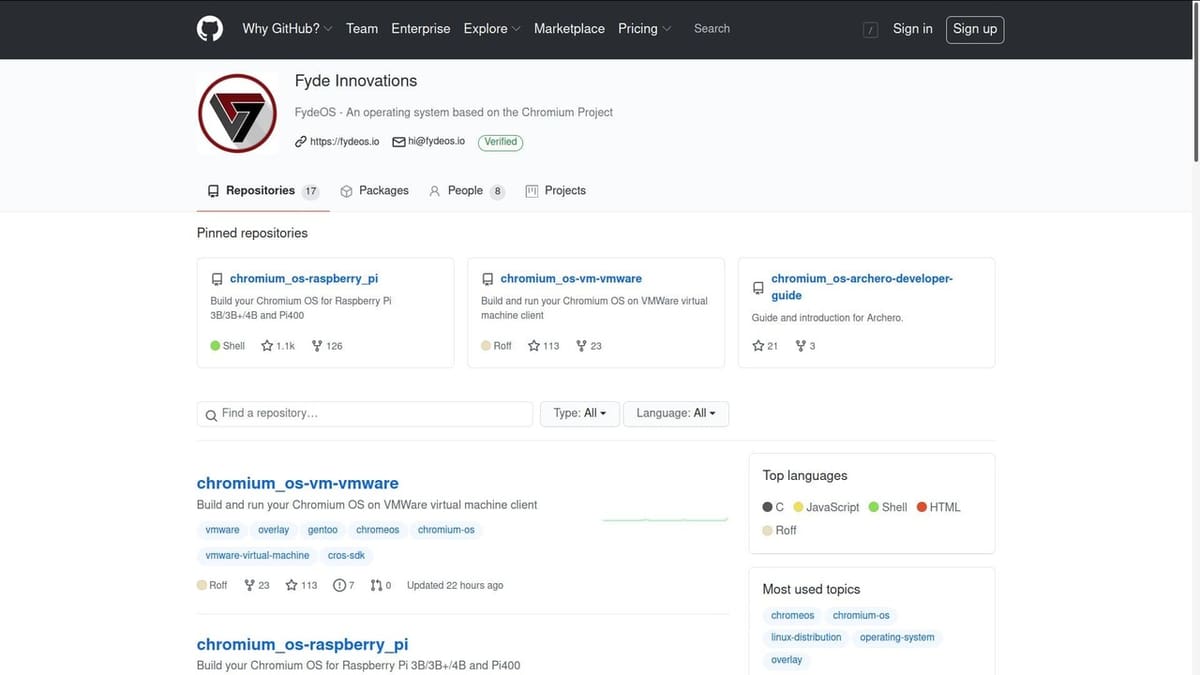Click the Fyde Innovations organization avatar
The image size is (1200, 675).
pyautogui.click(x=237, y=113)
